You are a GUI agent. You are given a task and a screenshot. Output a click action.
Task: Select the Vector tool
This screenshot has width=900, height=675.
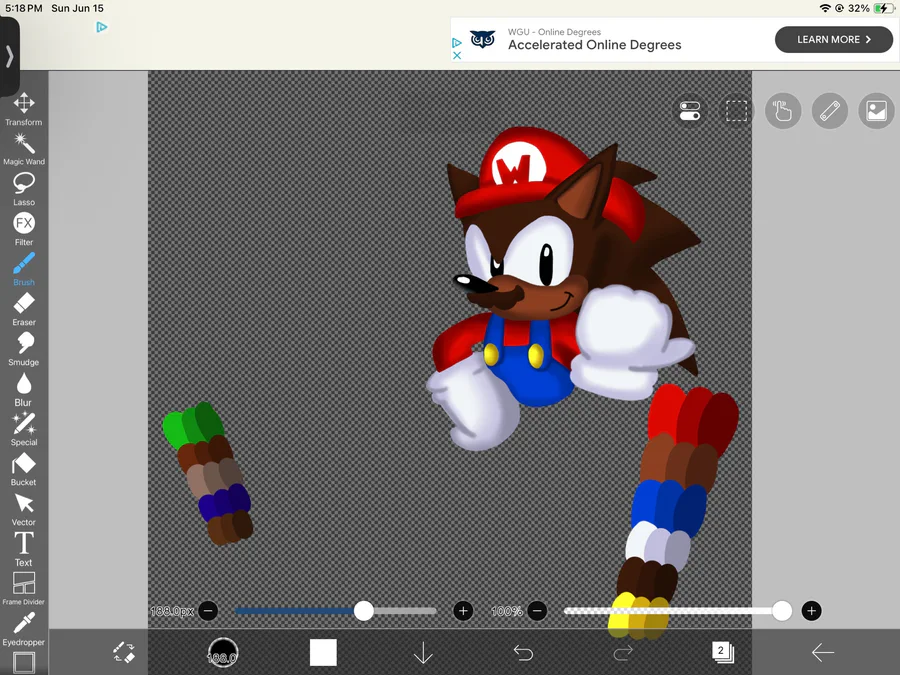pos(24,510)
